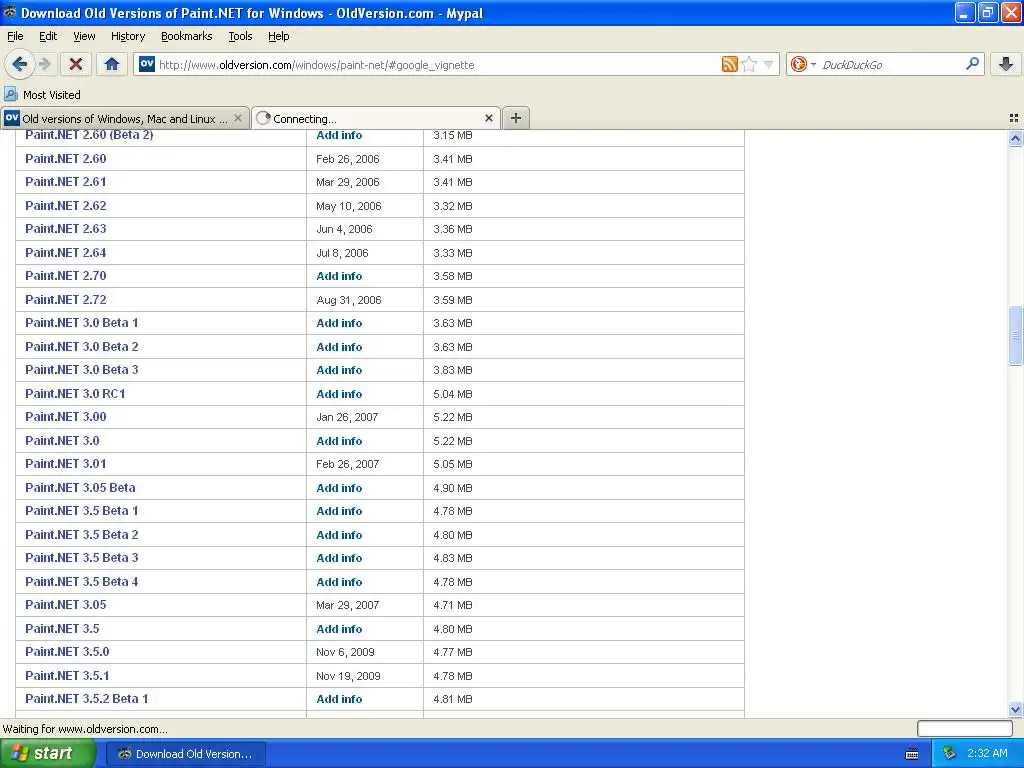Viewport: 1024px width, 768px height.
Task: Open Paint.NET 3.00 link
Action: [x=66, y=417]
